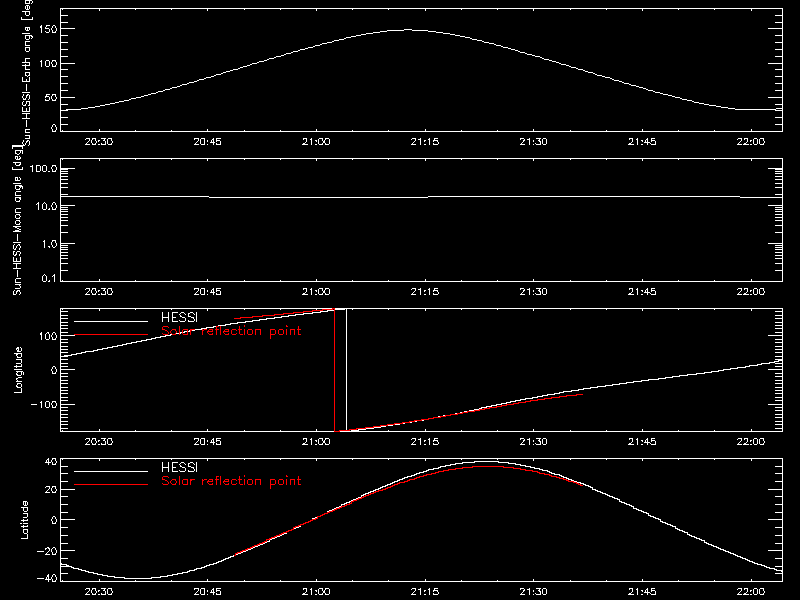Click red legend line in Latitude plot

(x=111, y=485)
